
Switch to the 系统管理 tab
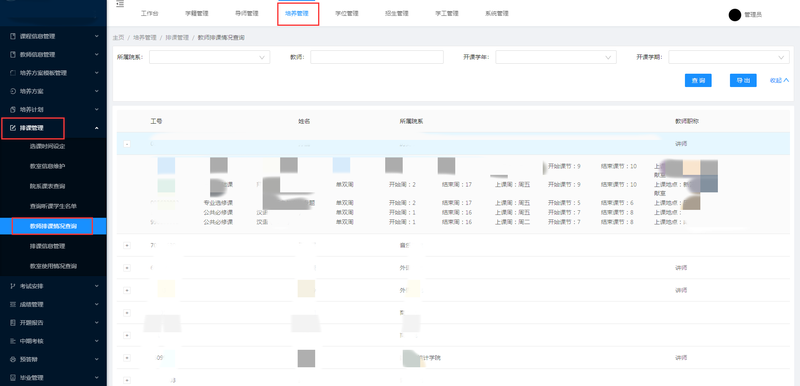[x=496, y=14]
